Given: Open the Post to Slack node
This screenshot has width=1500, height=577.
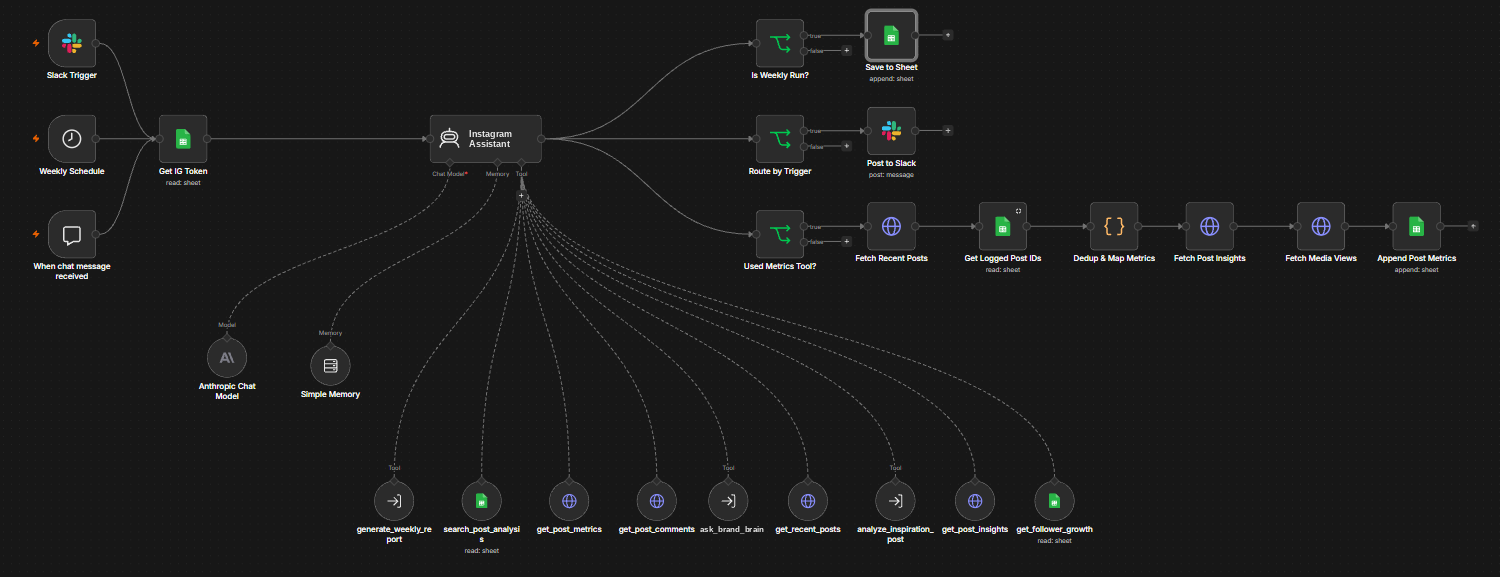Looking at the screenshot, I should pyautogui.click(x=891, y=130).
